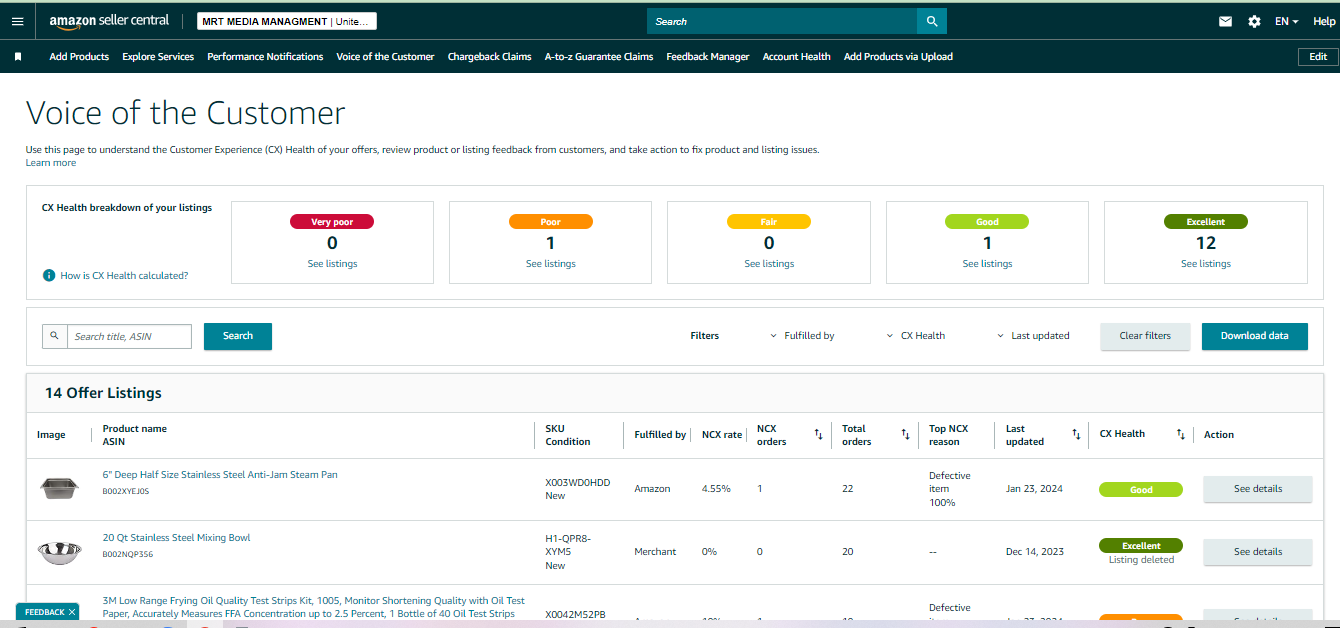Click the Amazon Seller Central logo
1340x628 pixels.
coord(109,21)
